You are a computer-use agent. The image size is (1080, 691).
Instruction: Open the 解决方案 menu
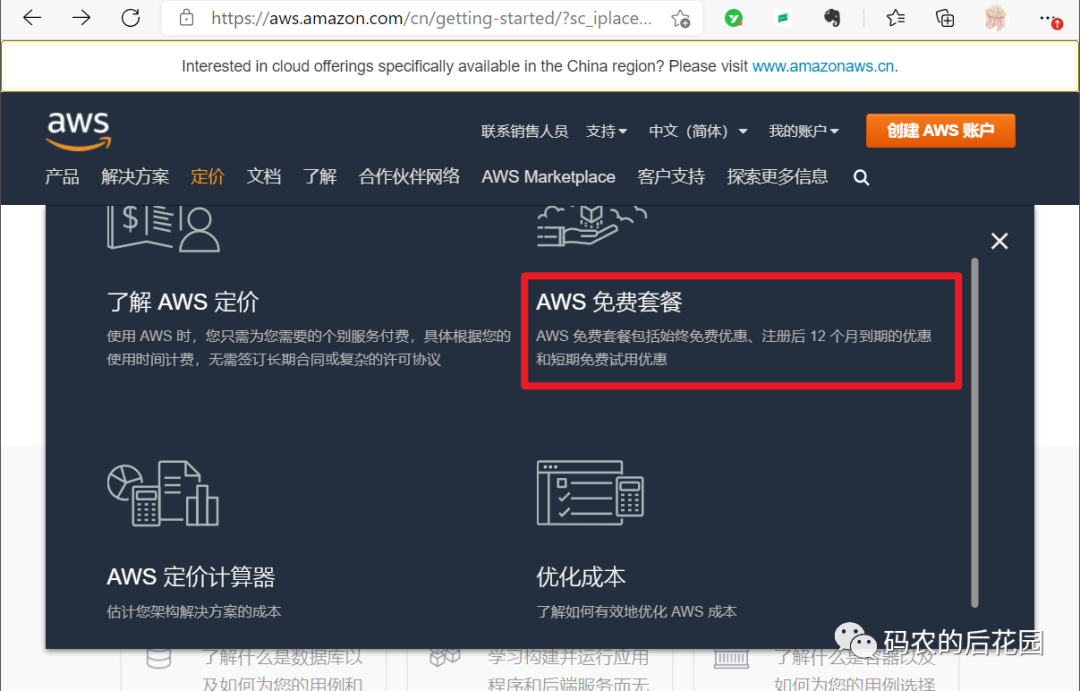(135, 177)
